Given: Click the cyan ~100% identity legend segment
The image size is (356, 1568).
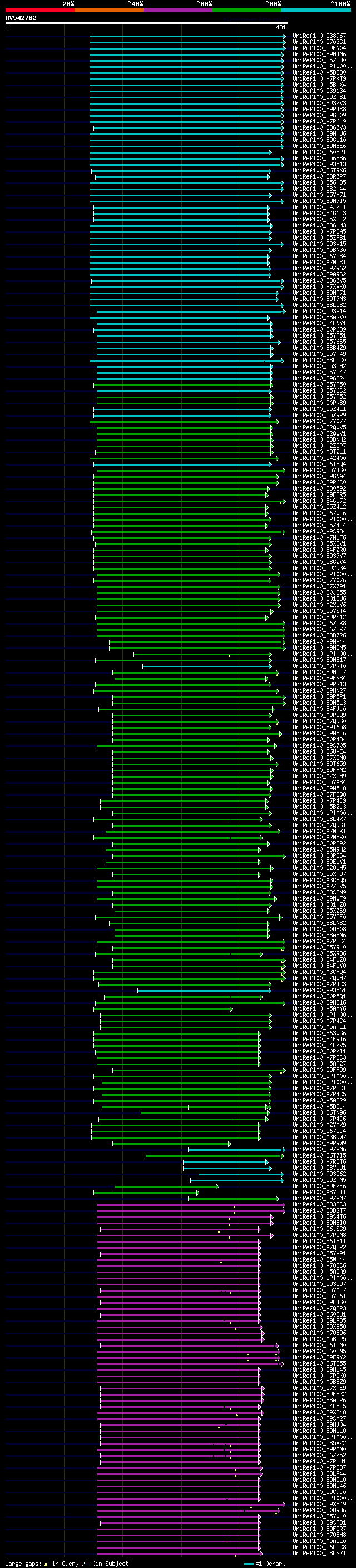Looking at the screenshot, I should click(316, 11).
